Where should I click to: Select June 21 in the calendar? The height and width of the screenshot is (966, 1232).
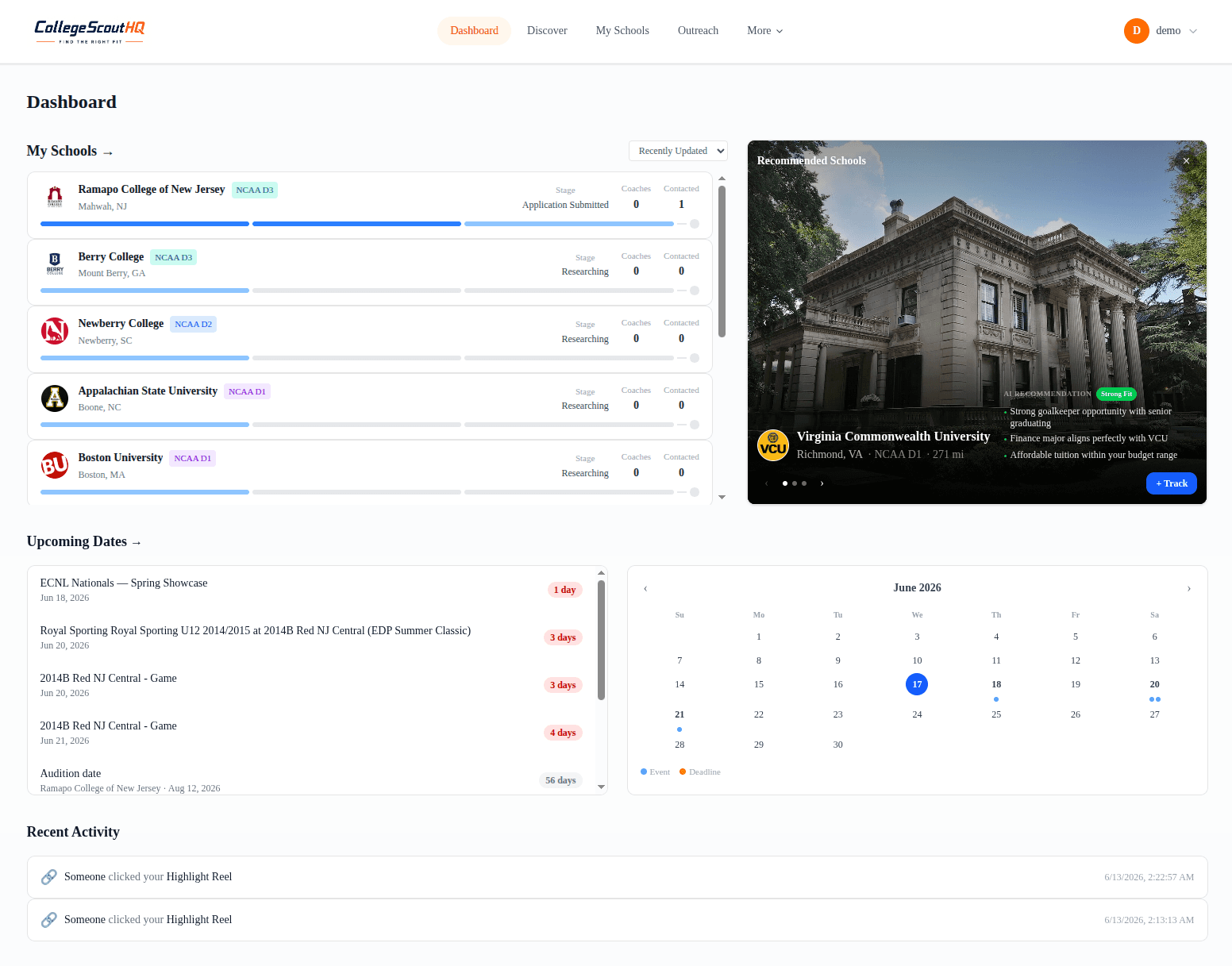coord(680,714)
